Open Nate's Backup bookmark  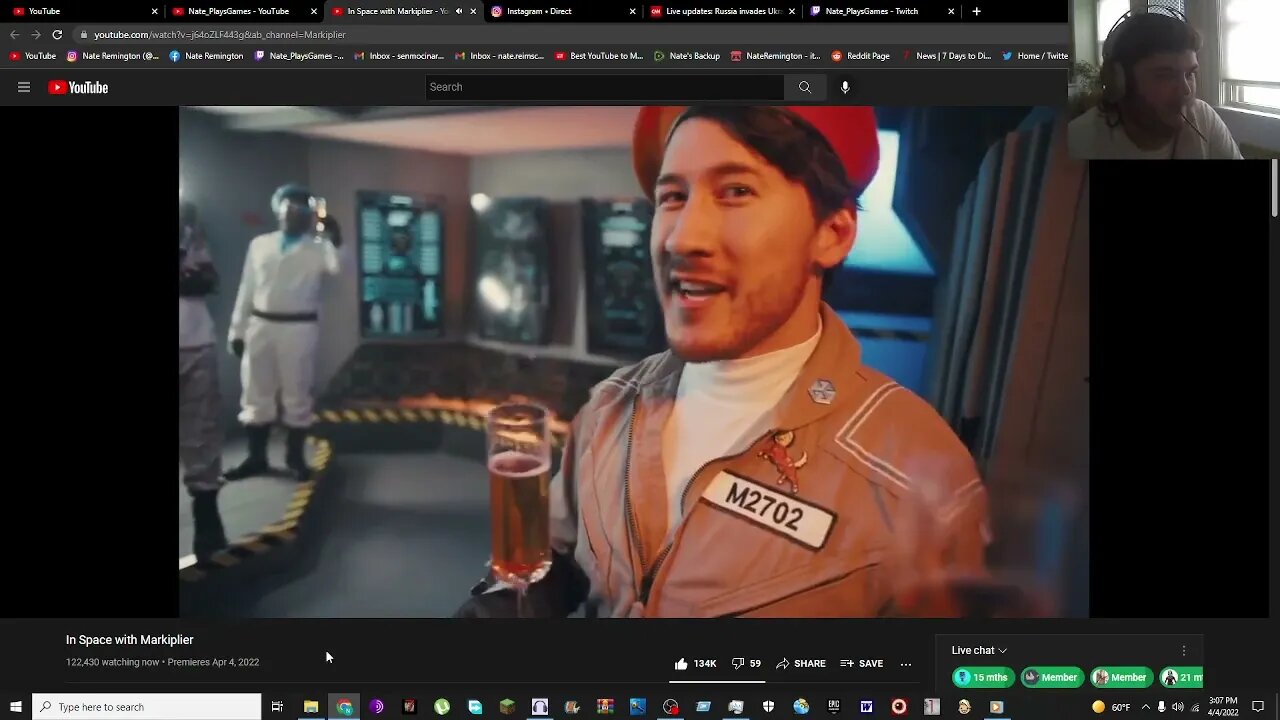[x=687, y=56]
